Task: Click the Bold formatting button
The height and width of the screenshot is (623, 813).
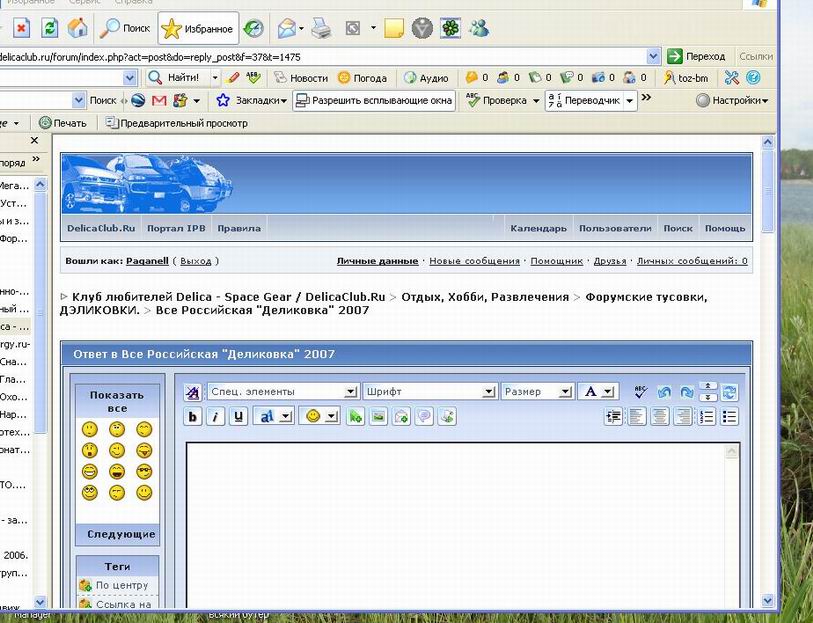Action: pos(193,417)
